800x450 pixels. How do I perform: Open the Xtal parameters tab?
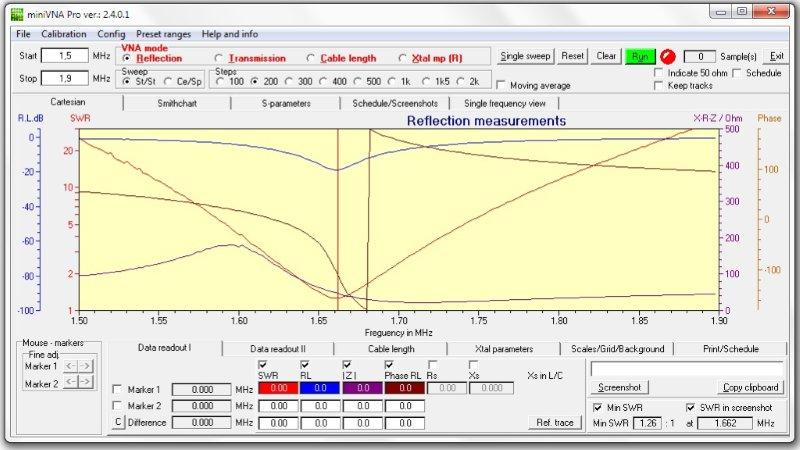pos(504,349)
